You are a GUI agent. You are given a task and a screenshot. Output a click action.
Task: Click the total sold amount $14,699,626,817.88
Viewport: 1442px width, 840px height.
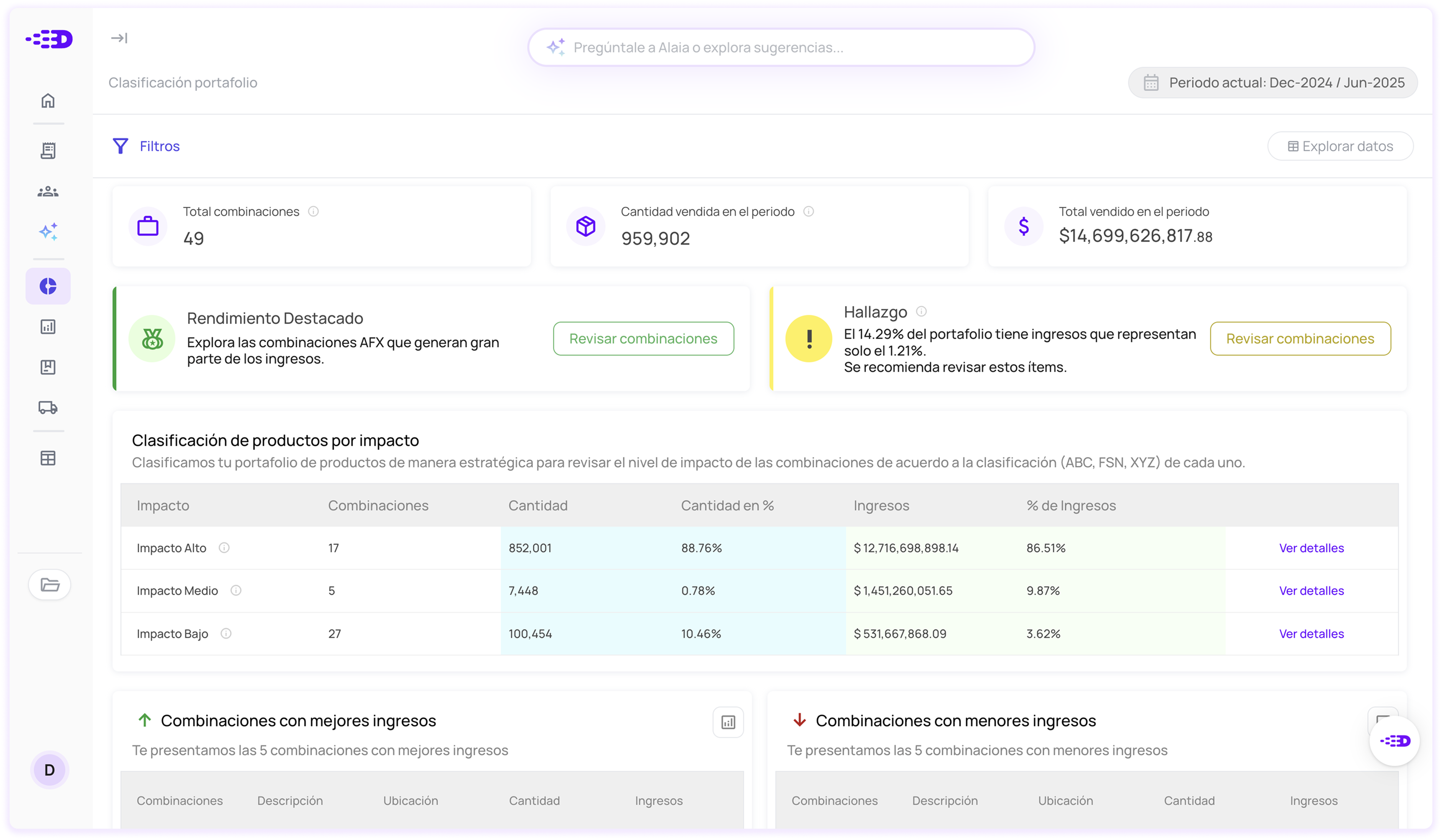(x=1135, y=236)
